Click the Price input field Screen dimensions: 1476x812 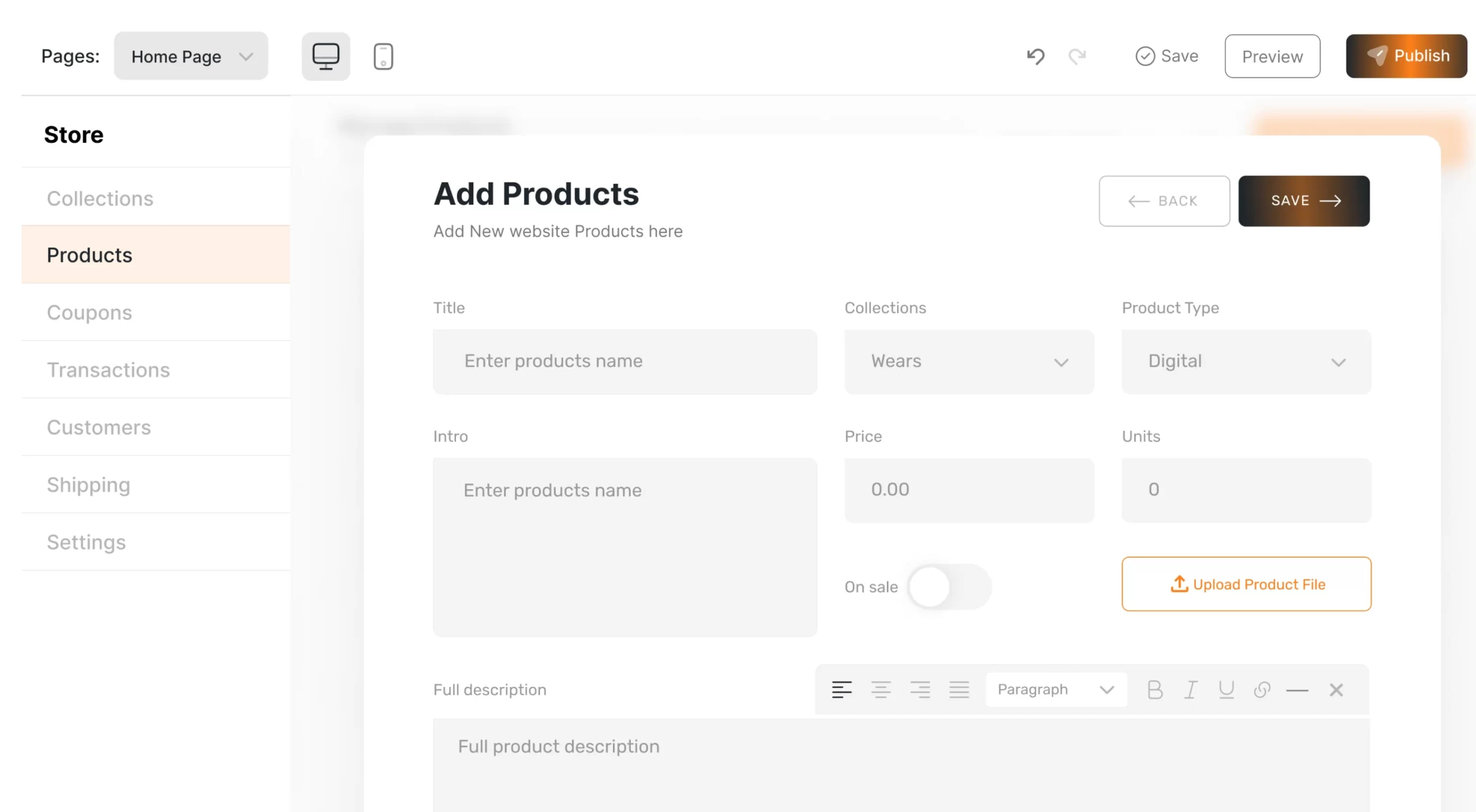point(969,490)
